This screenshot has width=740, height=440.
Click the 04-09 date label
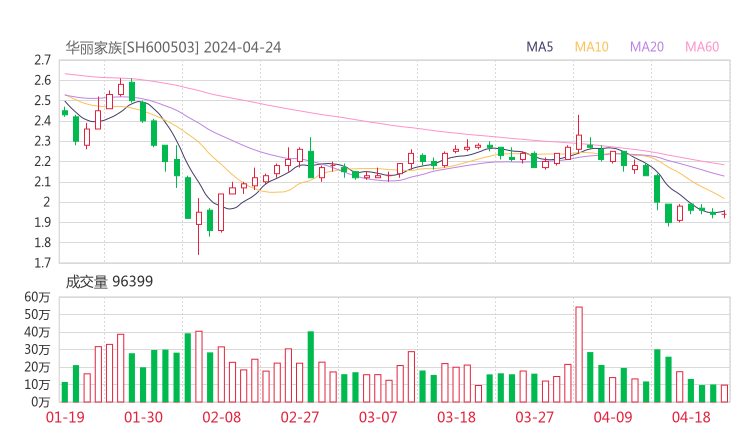[x=613, y=417]
